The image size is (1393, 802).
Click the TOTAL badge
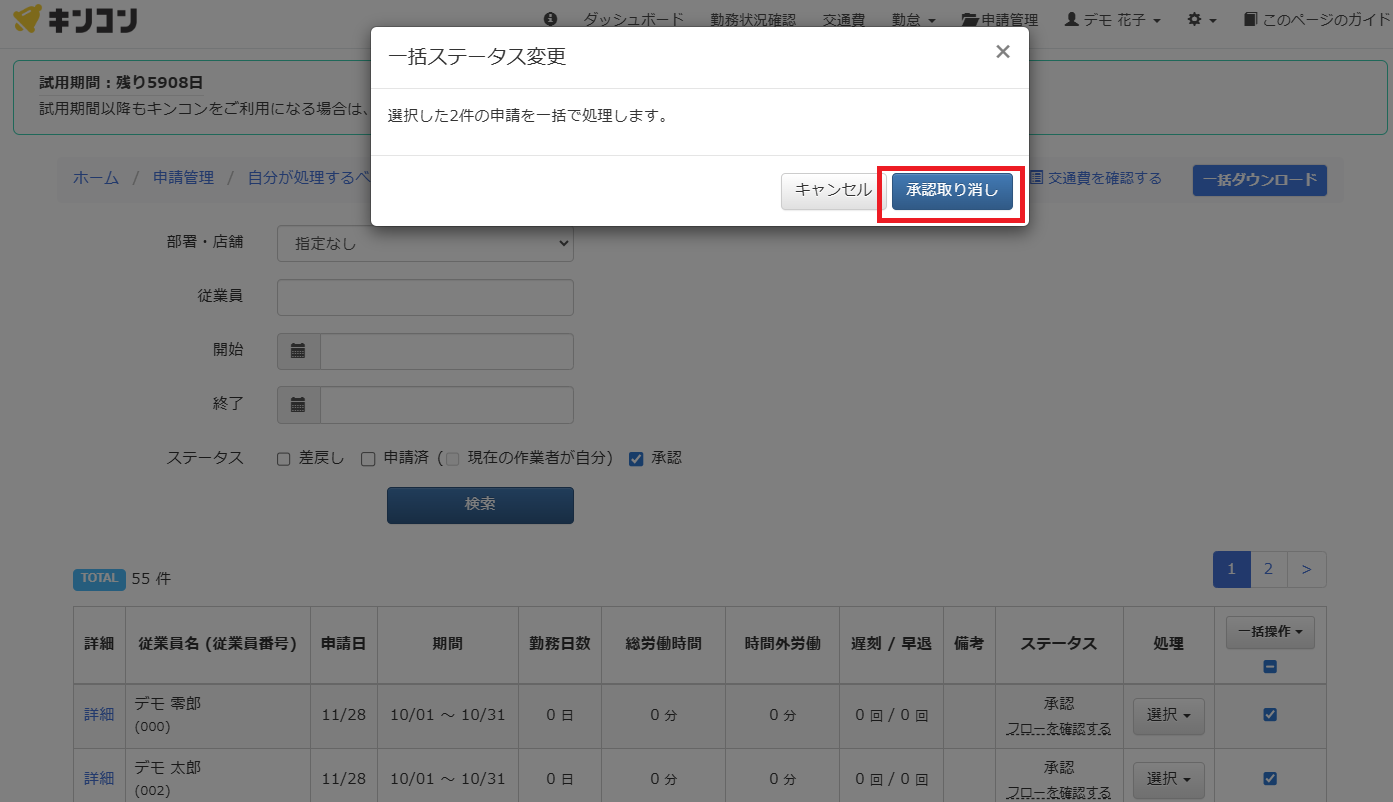(99, 578)
